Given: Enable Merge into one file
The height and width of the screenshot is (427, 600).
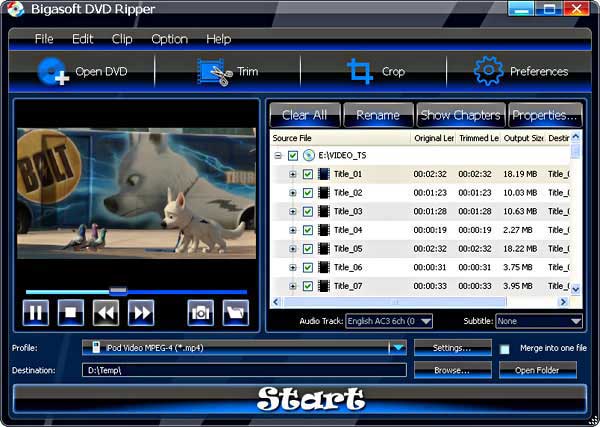Looking at the screenshot, I should coord(505,349).
